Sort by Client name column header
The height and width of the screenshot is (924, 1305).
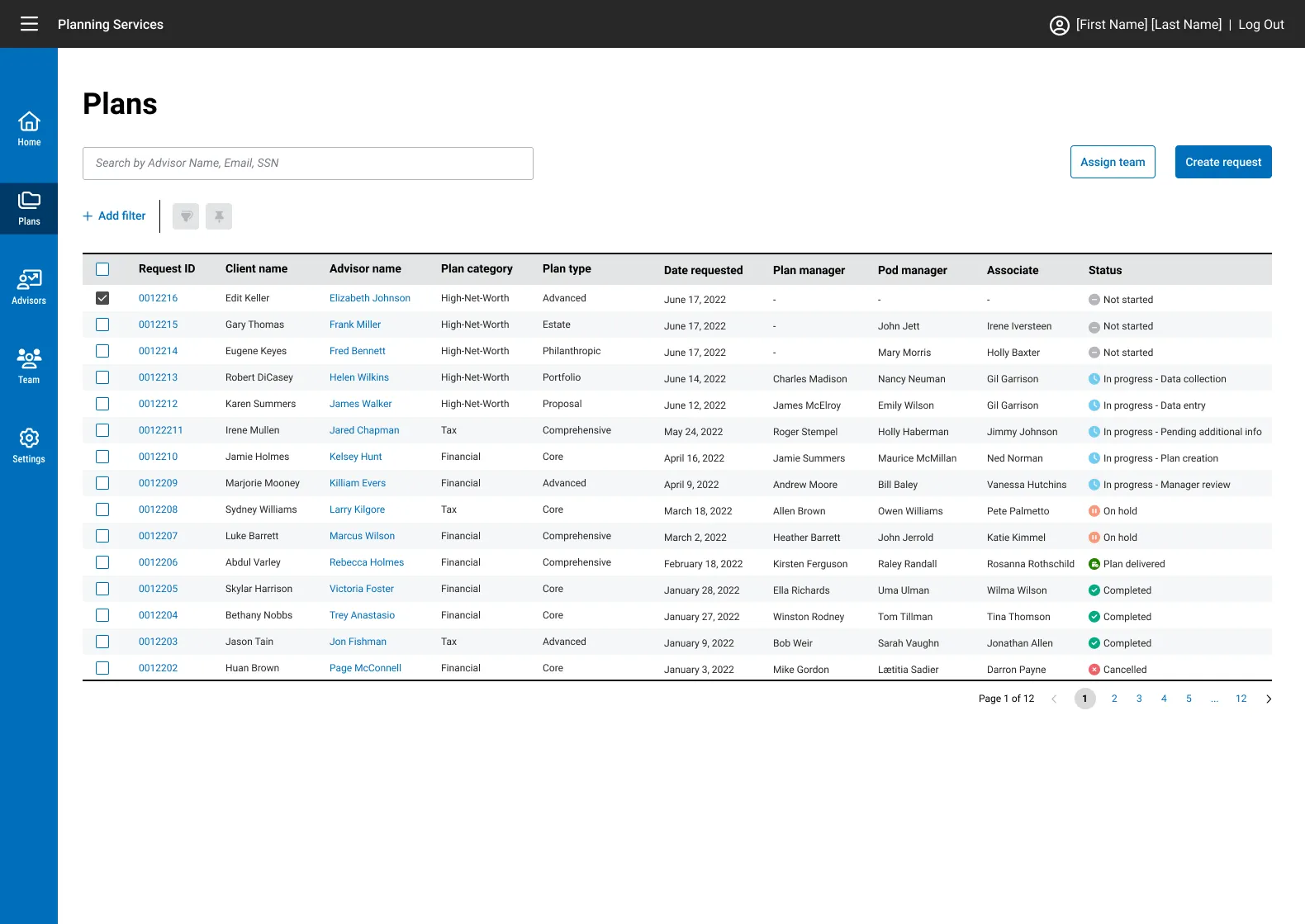[256, 269]
